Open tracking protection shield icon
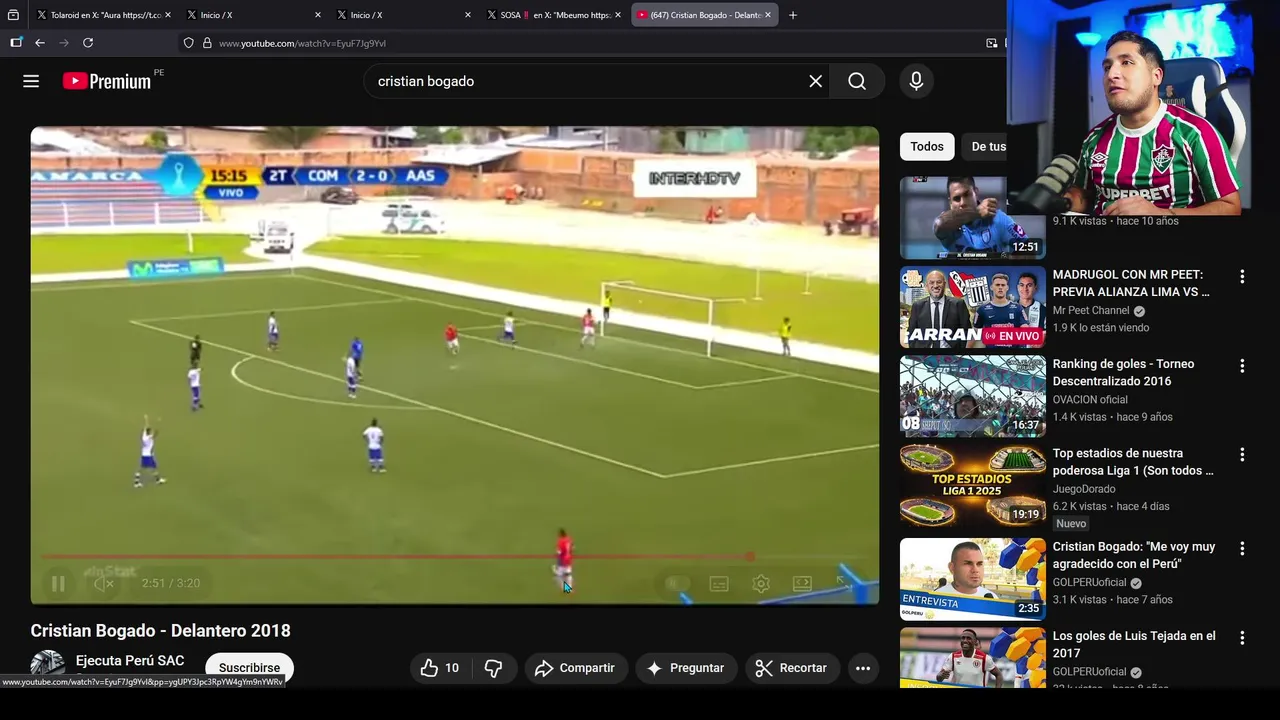This screenshot has height=720, width=1280. (188, 43)
